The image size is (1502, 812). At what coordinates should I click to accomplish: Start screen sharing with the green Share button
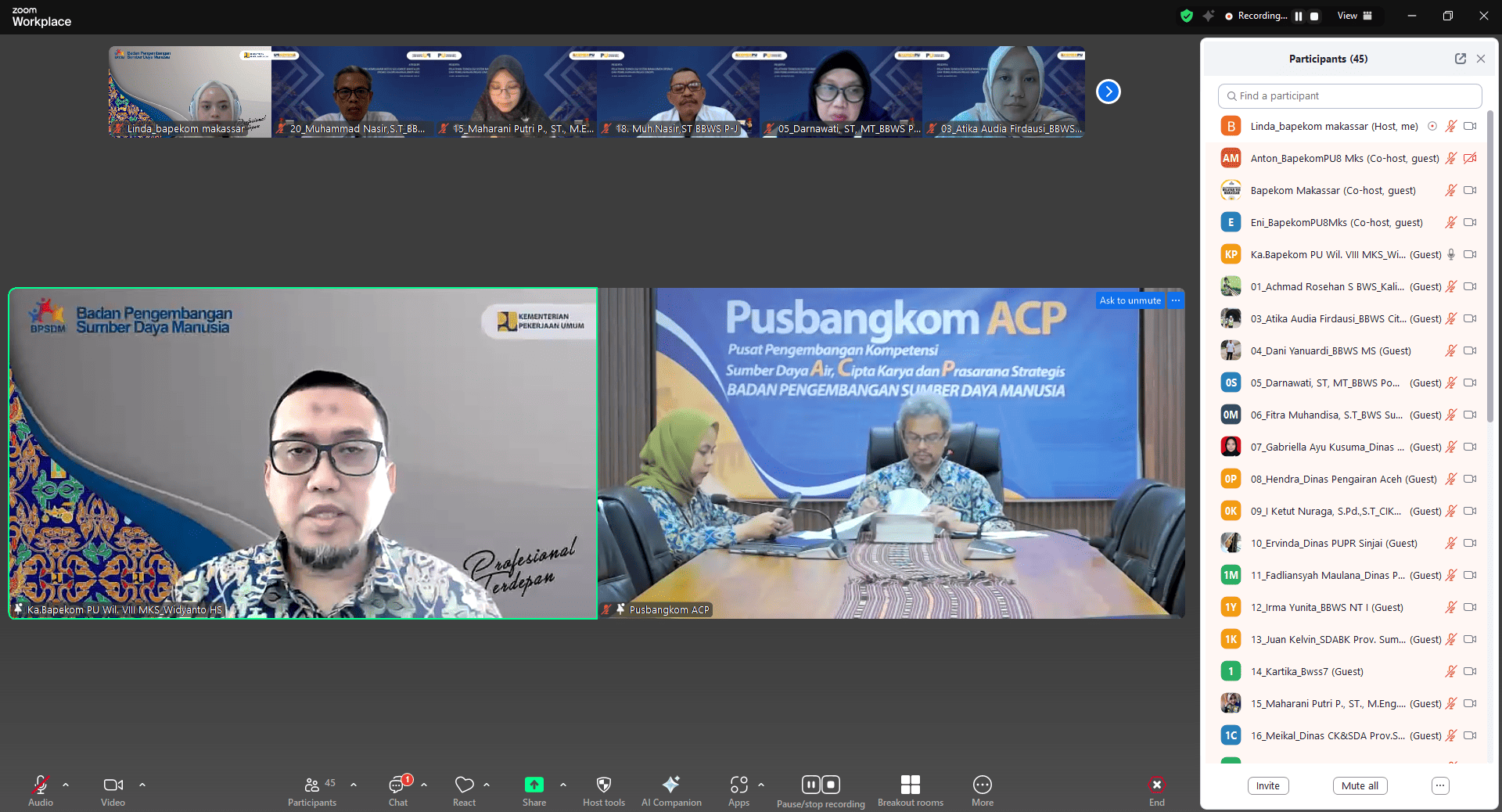point(534,790)
